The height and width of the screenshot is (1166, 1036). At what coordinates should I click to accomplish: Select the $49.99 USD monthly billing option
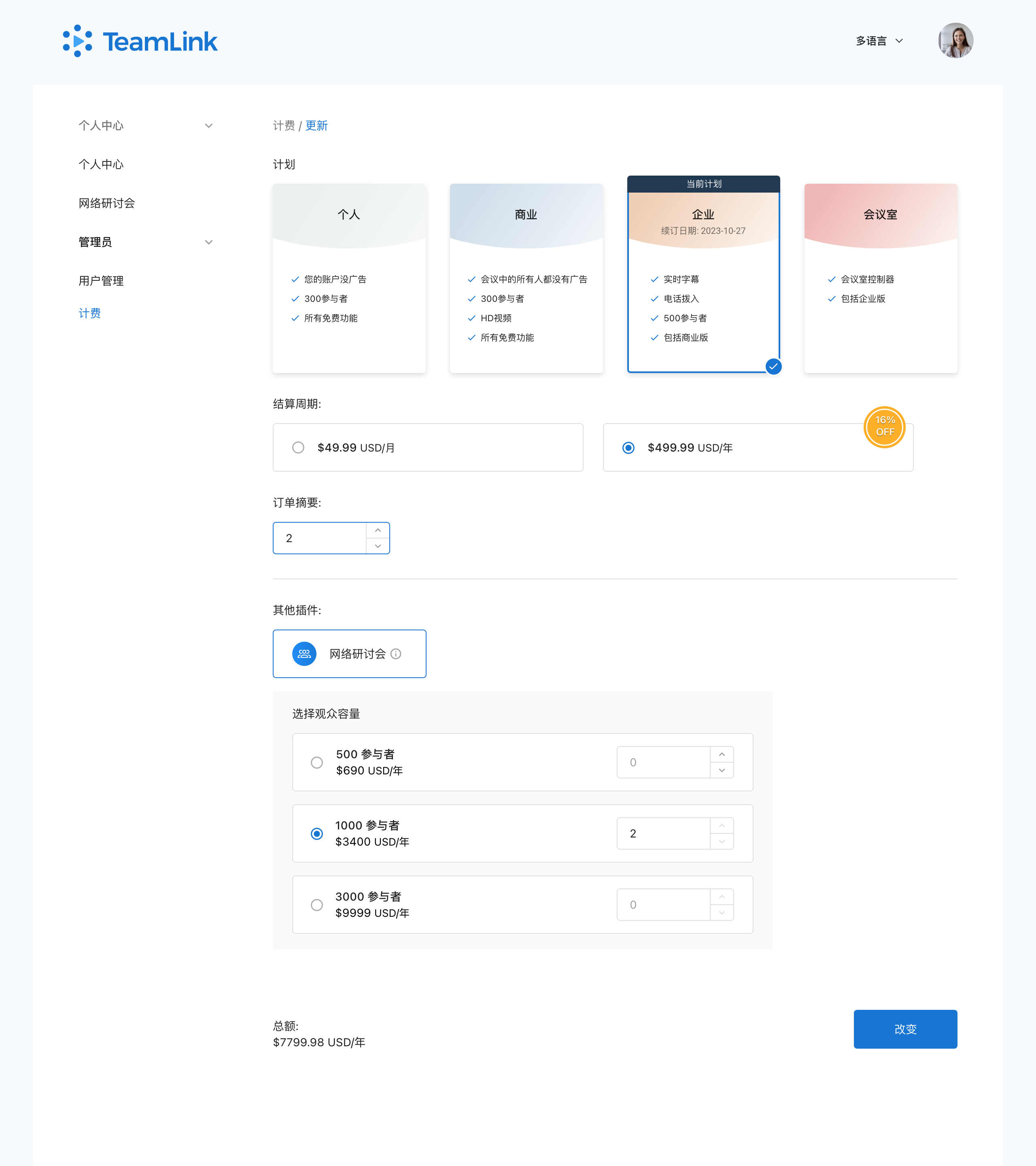pyautogui.click(x=298, y=448)
